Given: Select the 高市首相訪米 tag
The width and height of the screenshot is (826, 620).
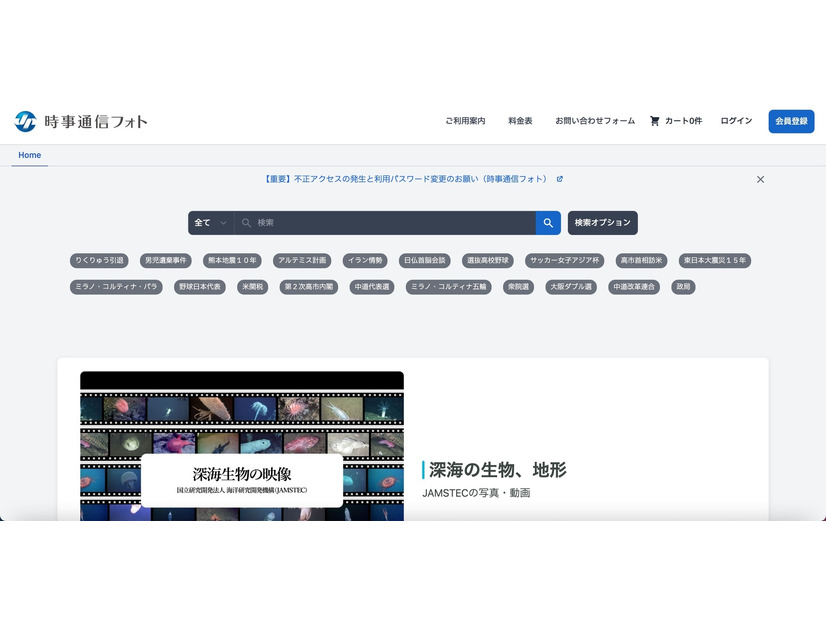Looking at the screenshot, I should click(x=641, y=260).
